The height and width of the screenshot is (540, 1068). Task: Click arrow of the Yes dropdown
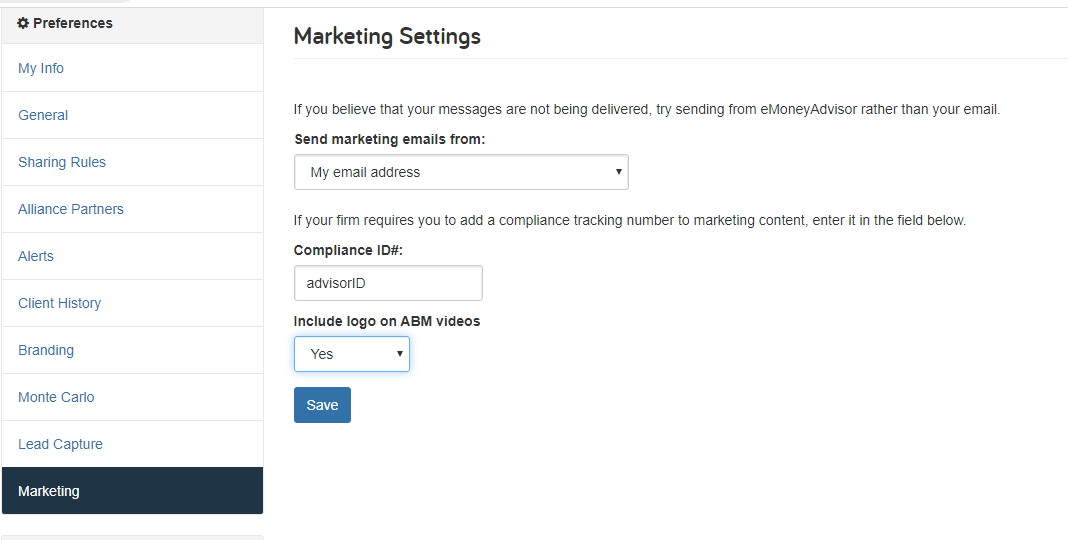(400, 353)
